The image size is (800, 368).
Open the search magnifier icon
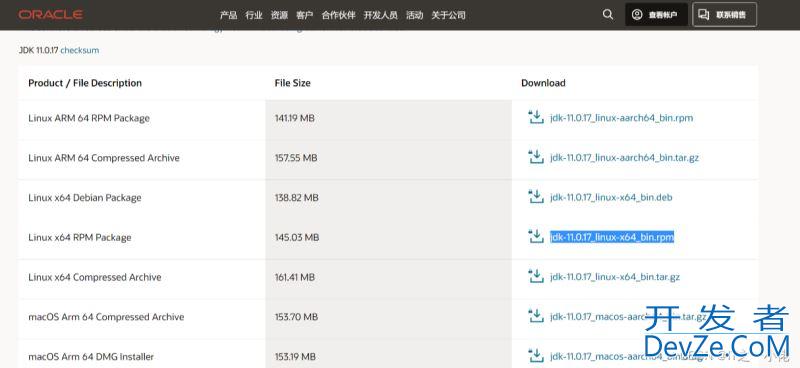point(608,14)
